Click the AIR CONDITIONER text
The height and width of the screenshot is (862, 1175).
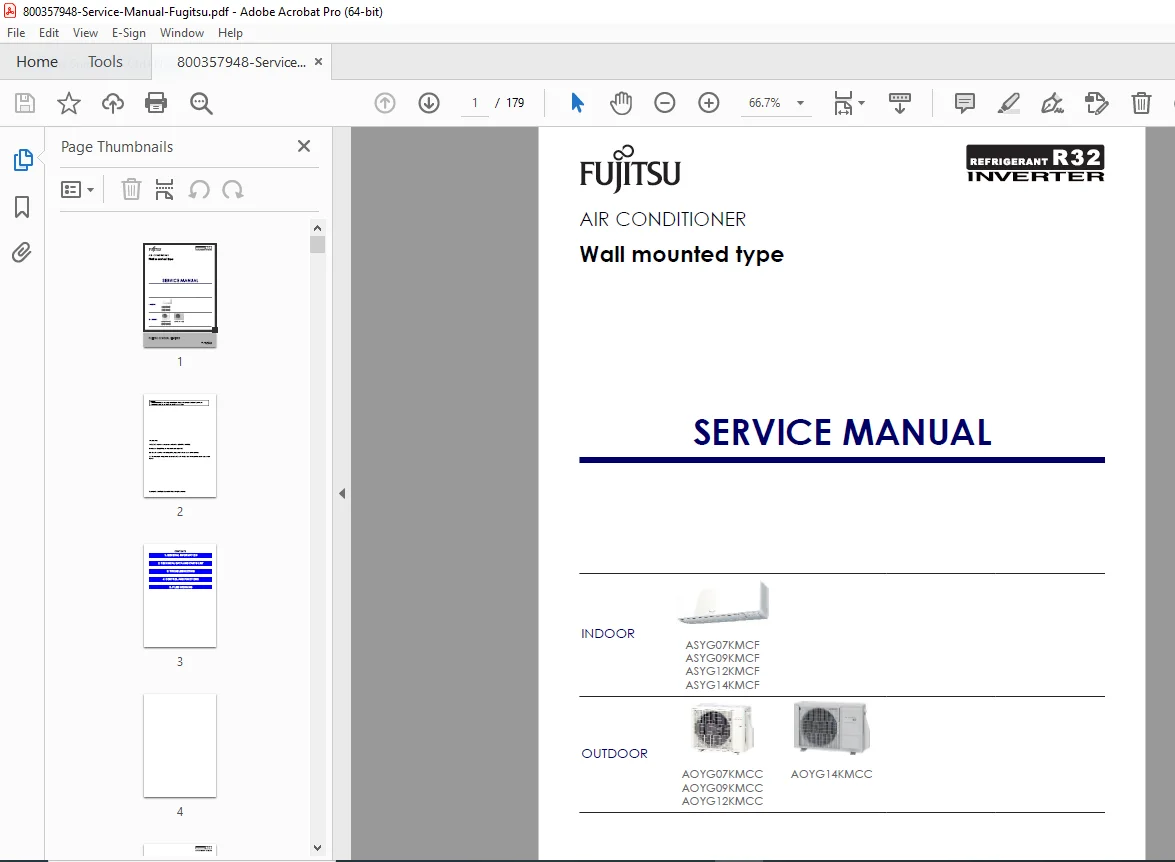(662, 219)
